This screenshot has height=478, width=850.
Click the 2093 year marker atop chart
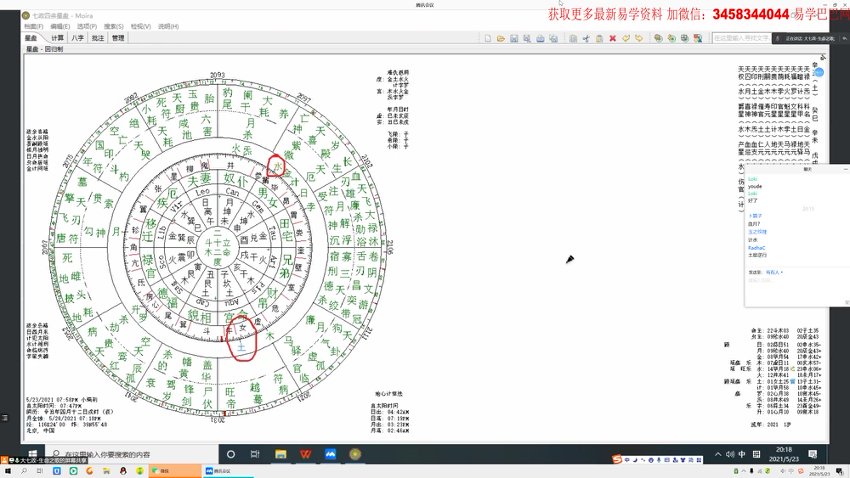click(217, 75)
